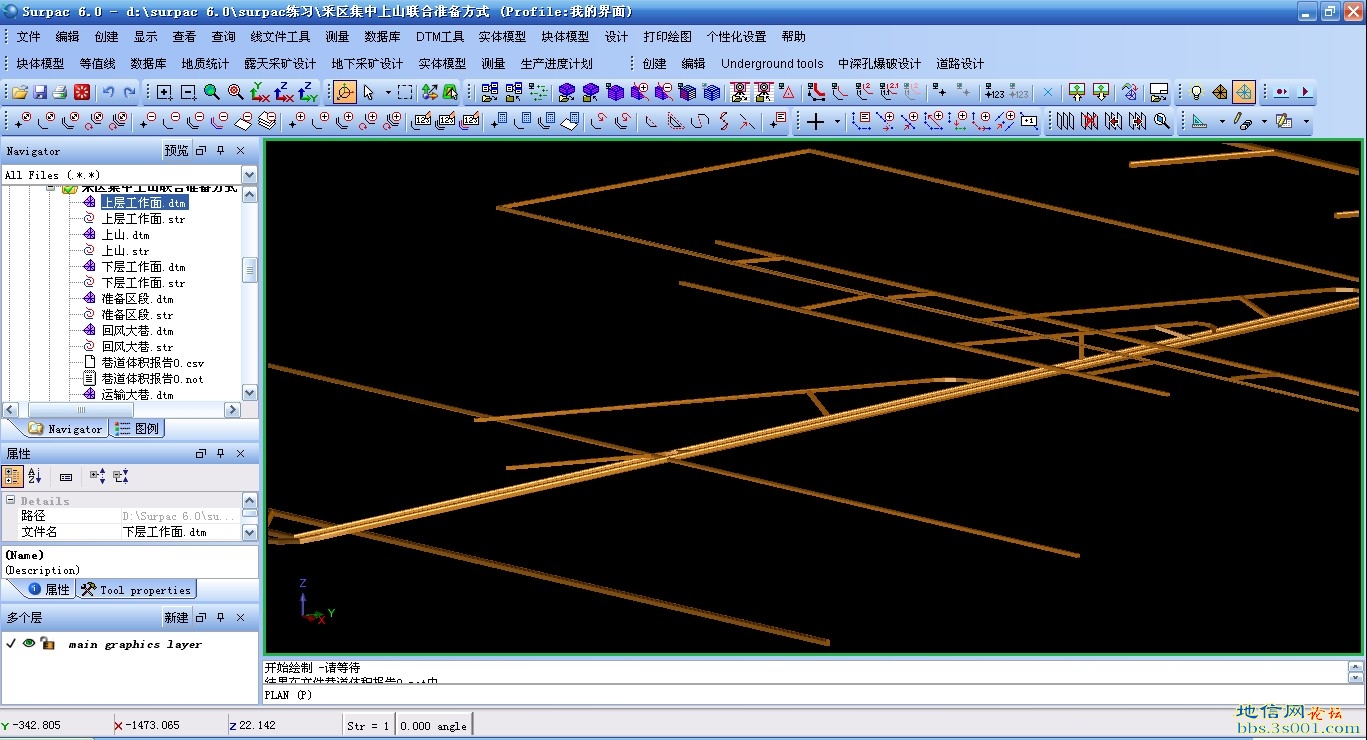Click the playback arrow icon in top toolbar
The image size is (1367, 740).
coord(1304,92)
